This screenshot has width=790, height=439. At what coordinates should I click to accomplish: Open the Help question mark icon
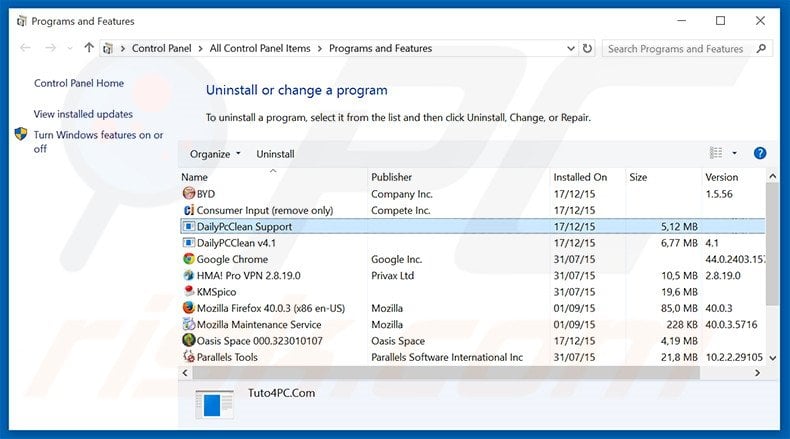tap(760, 153)
